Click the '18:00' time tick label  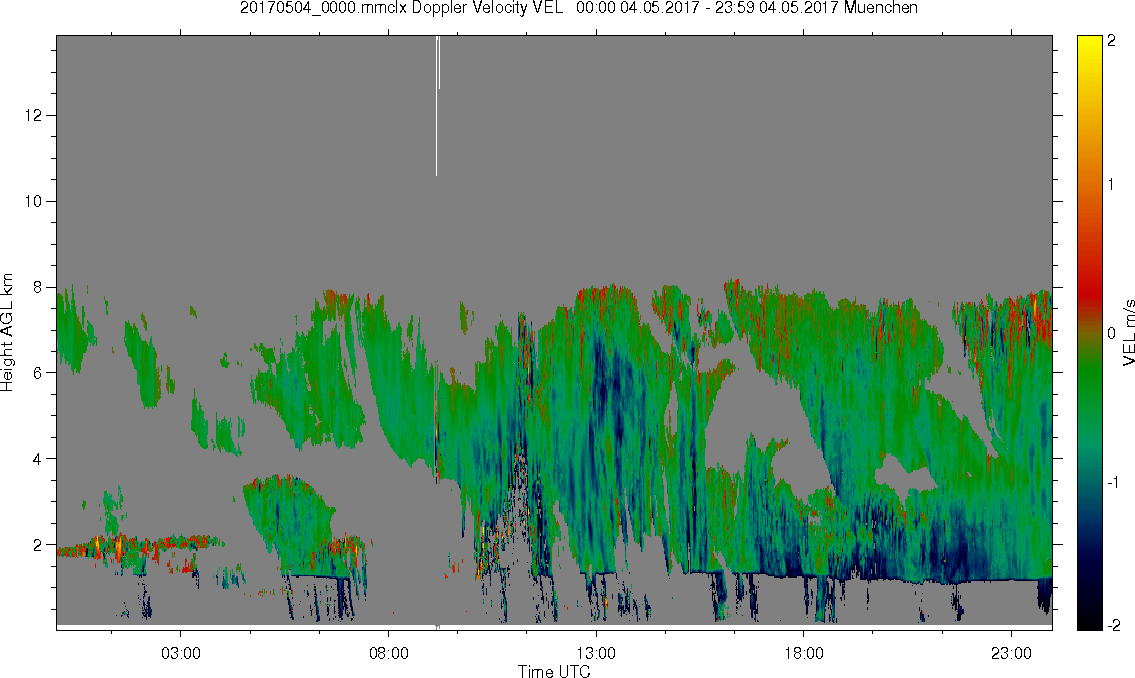[x=803, y=653]
